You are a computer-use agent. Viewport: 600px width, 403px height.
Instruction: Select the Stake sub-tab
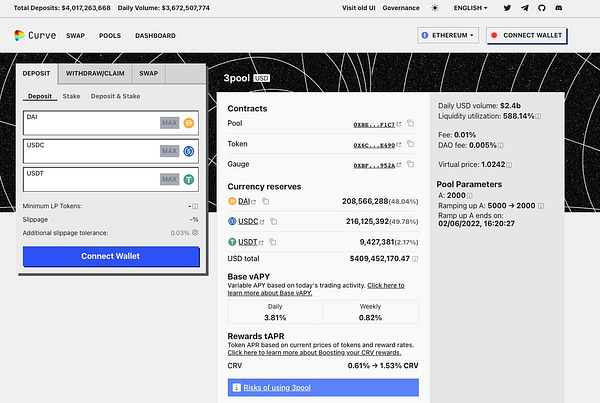tap(72, 96)
